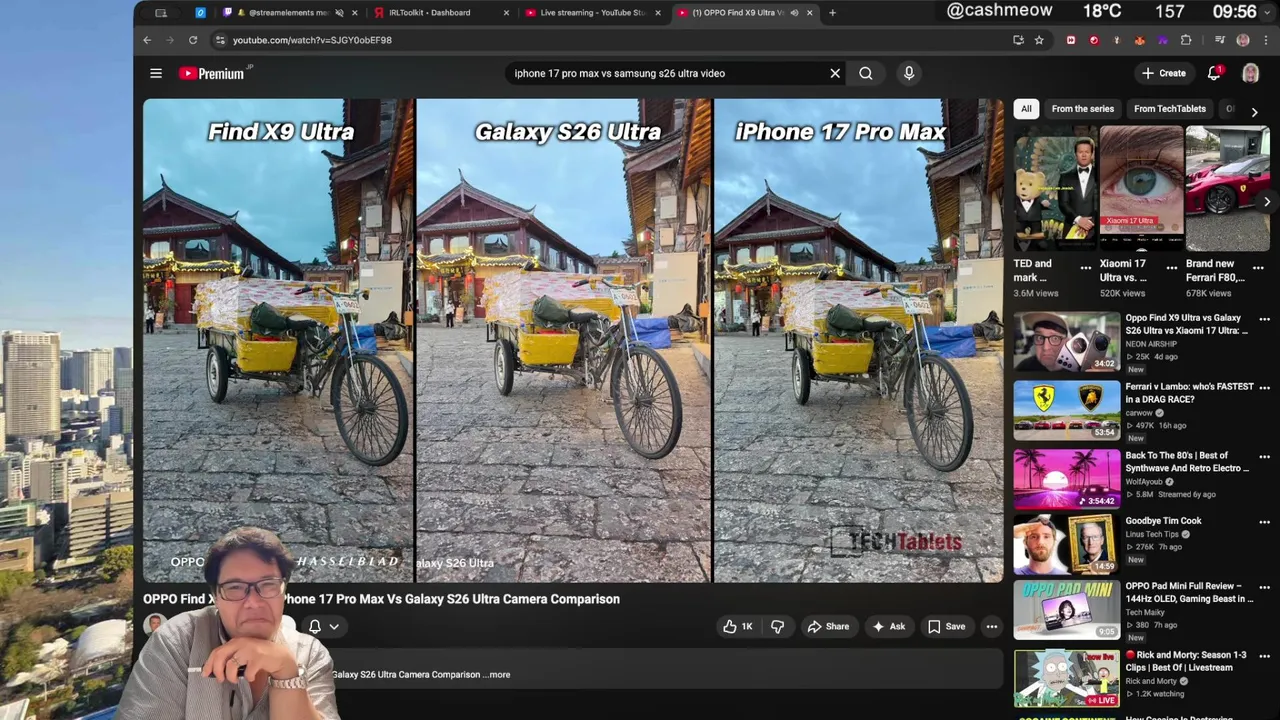Open options for Goodbye Tim Cook video
This screenshot has width=1280, height=720.
point(1264,521)
